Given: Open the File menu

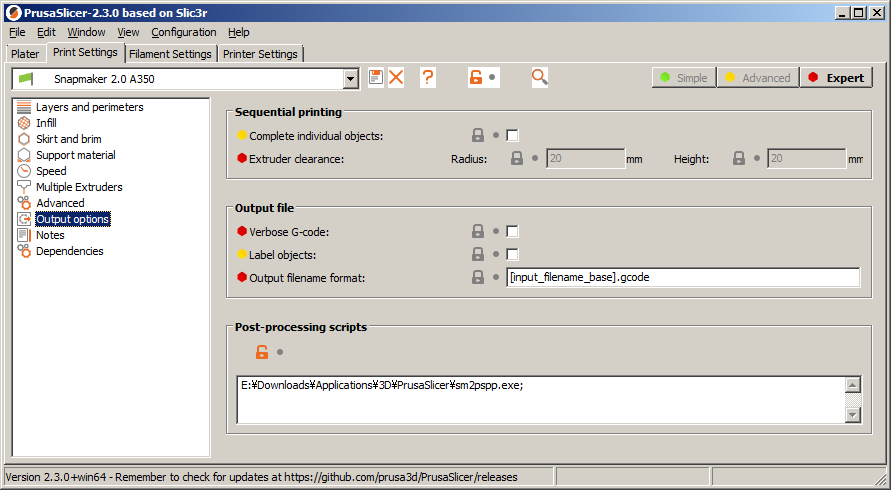Looking at the screenshot, I should 17,32.
